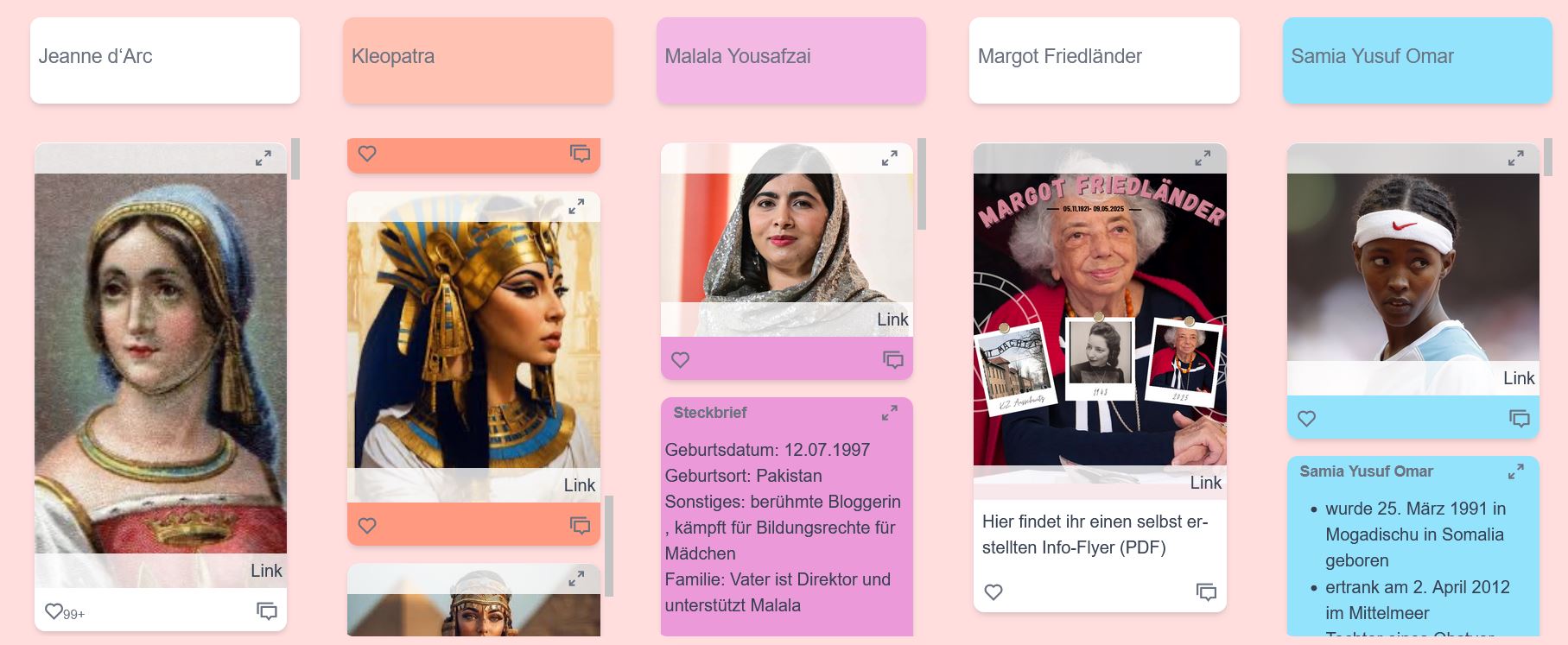Like the Margot Friedländer flyer post
The image size is (1568, 645).
point(993,591)
